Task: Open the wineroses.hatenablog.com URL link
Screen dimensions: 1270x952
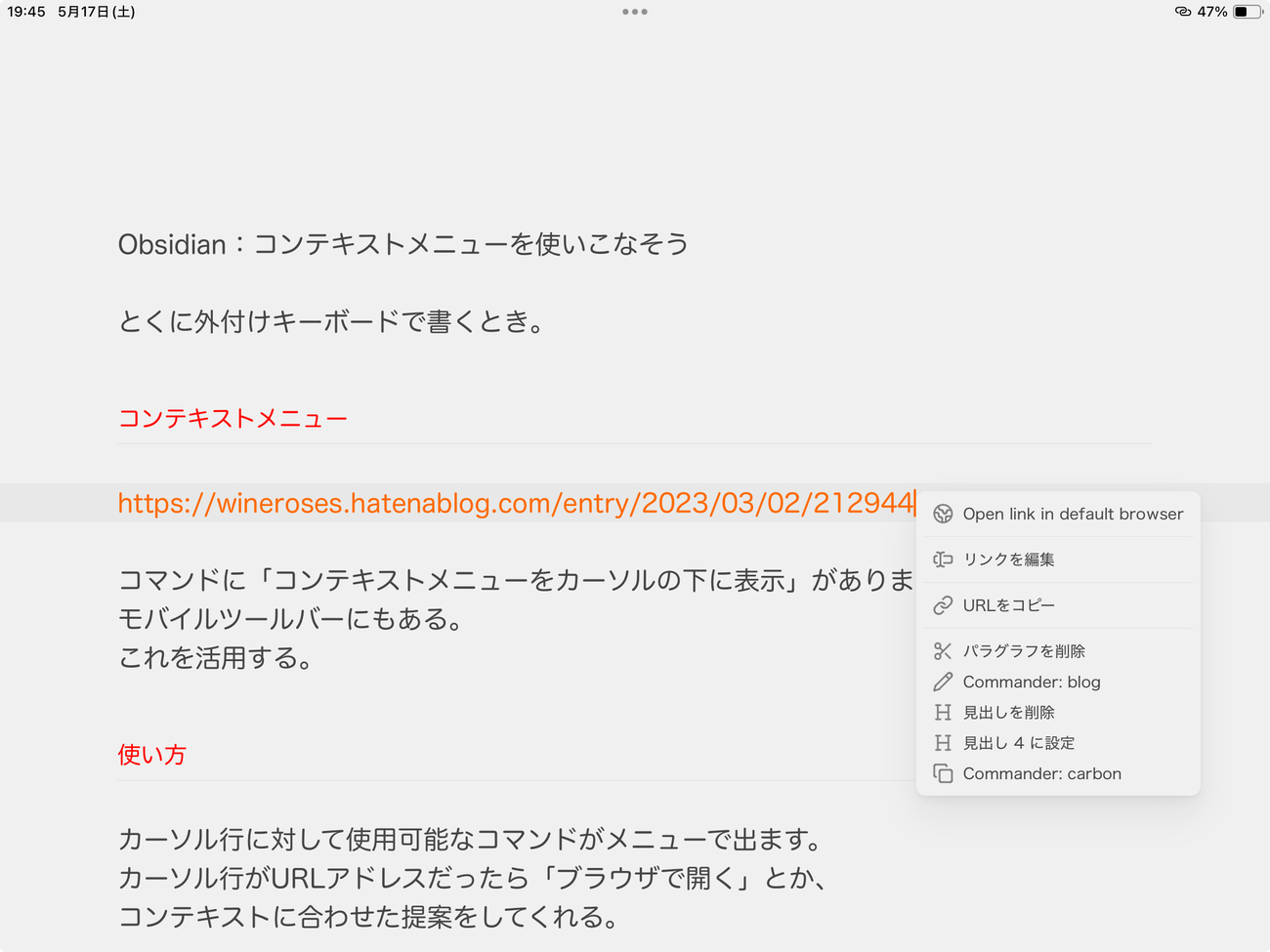Action: click(x=516, y=503)
